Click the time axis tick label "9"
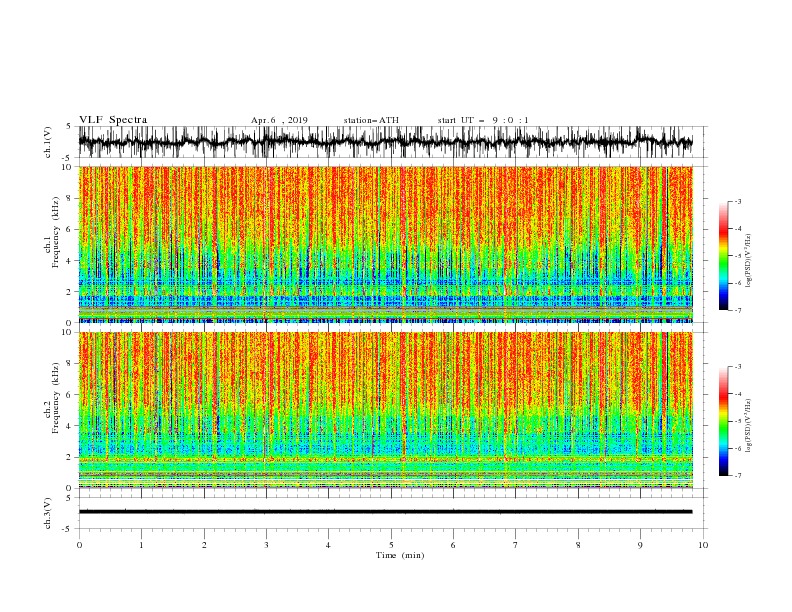This screenshot has width=792, height=612. click(x=640, y=545)
